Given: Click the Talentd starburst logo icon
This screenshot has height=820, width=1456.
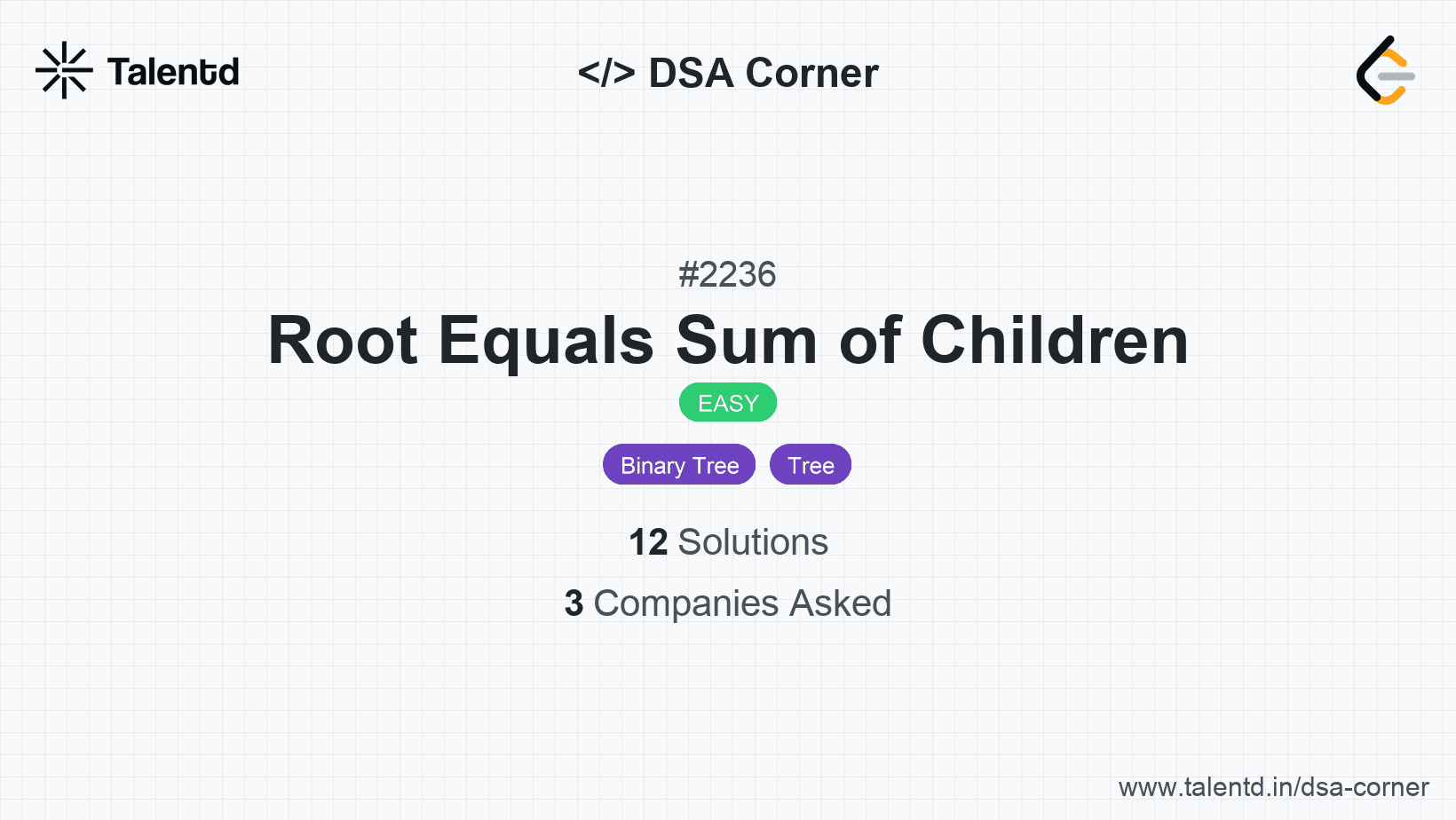Looking at the screenshot, I should (x=64, y=70).
